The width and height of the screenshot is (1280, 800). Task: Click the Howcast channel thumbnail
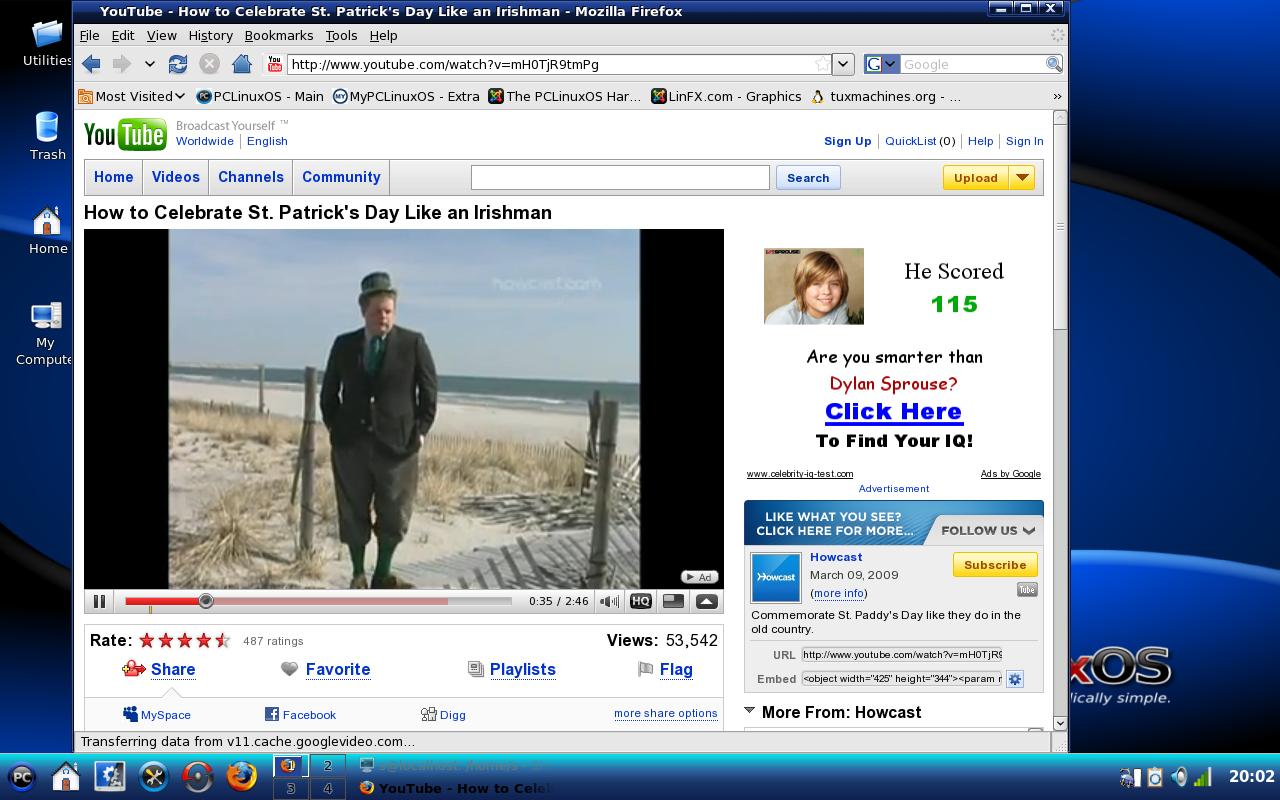click(776, 577)
